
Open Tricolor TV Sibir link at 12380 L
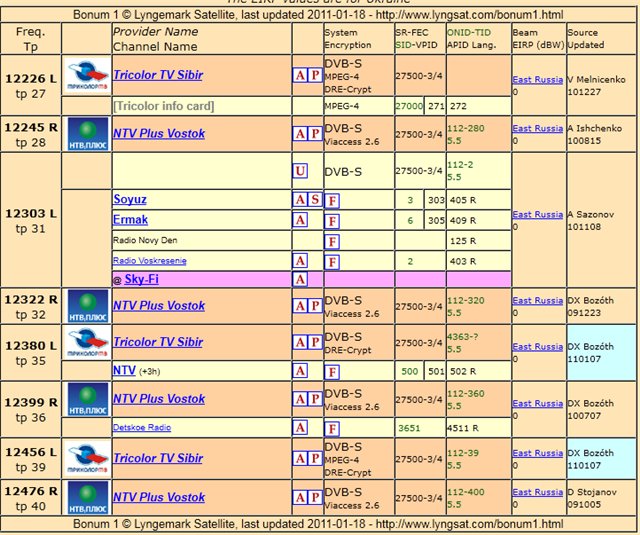(x=158, y=342)
